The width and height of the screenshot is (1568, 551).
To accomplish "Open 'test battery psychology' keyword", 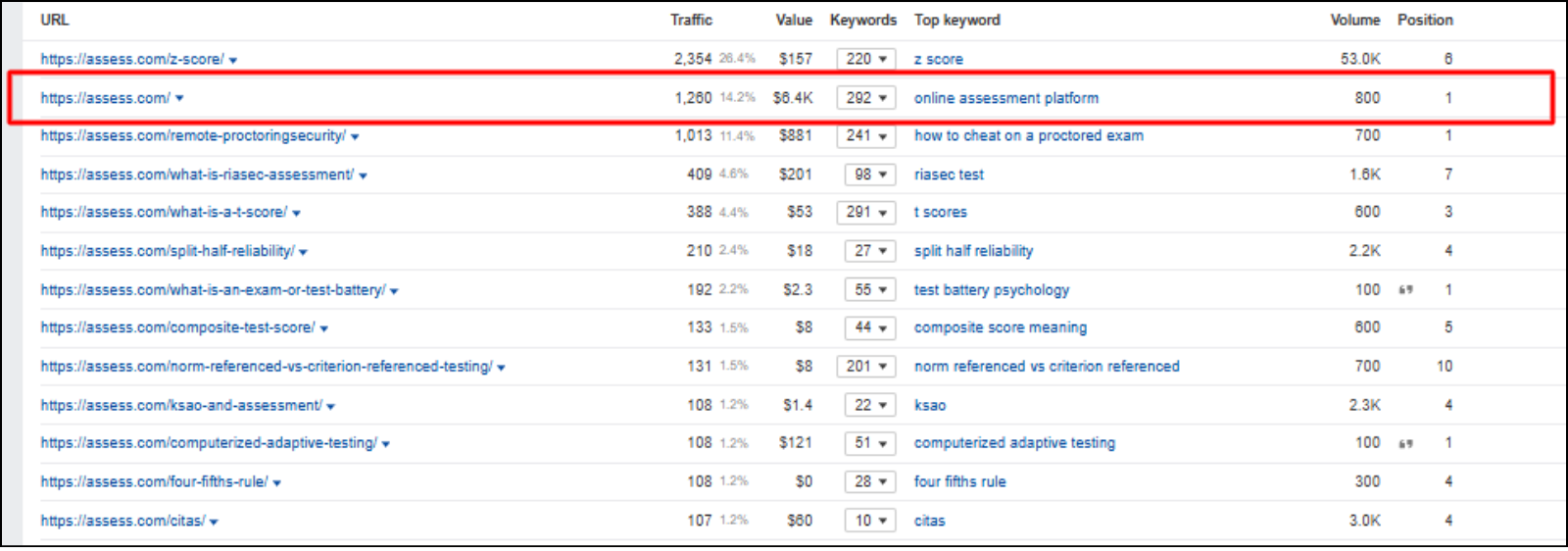I will 992,290.
